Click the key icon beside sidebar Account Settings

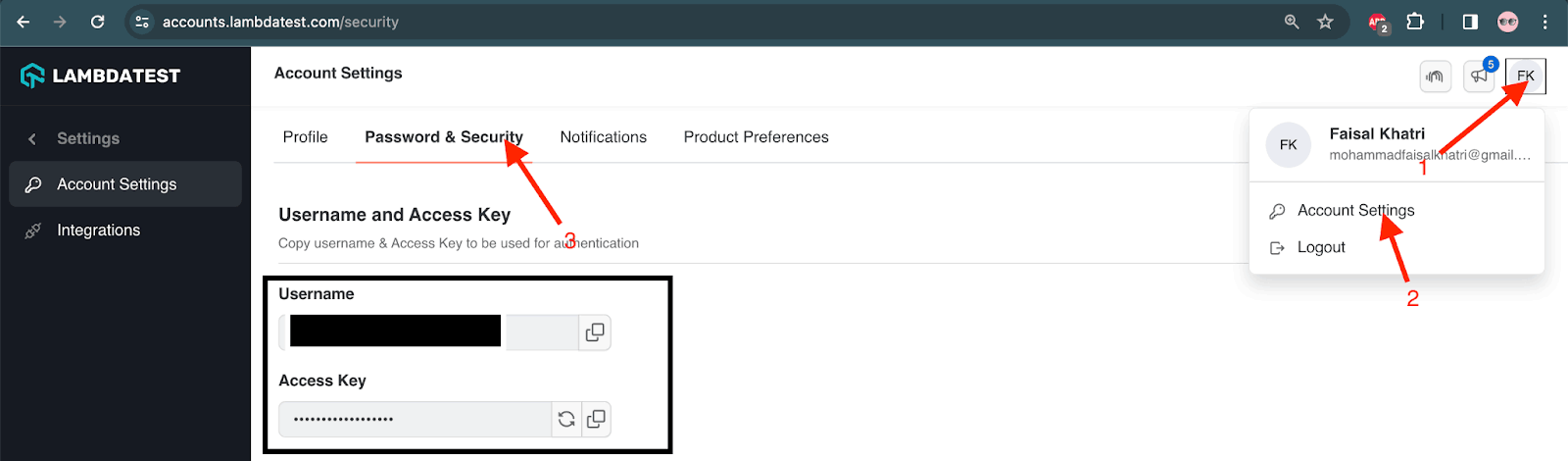tap(33, 184)
